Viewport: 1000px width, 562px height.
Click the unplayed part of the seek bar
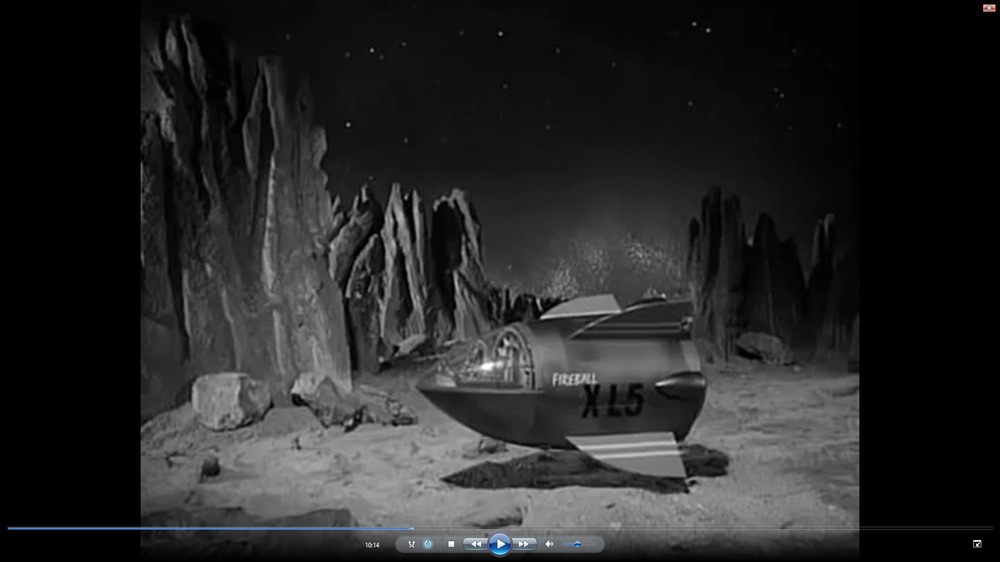point(700,528)
